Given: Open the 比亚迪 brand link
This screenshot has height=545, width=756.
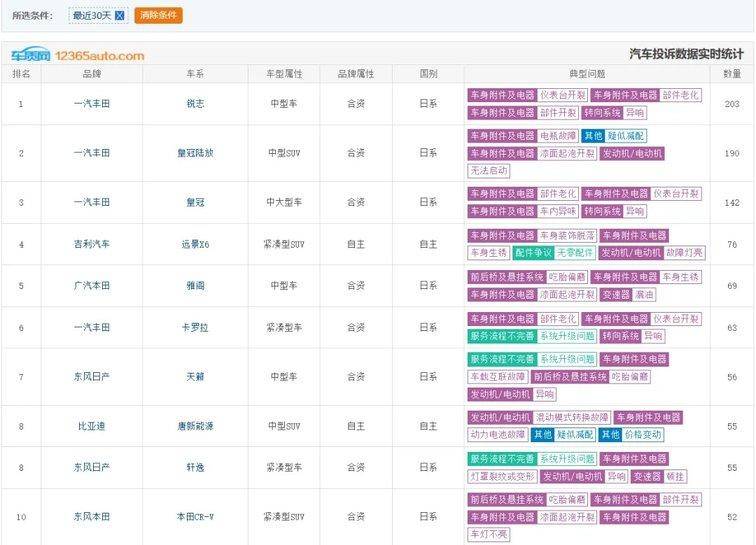Looking at the screenshot, I should [x=91, y=426].
